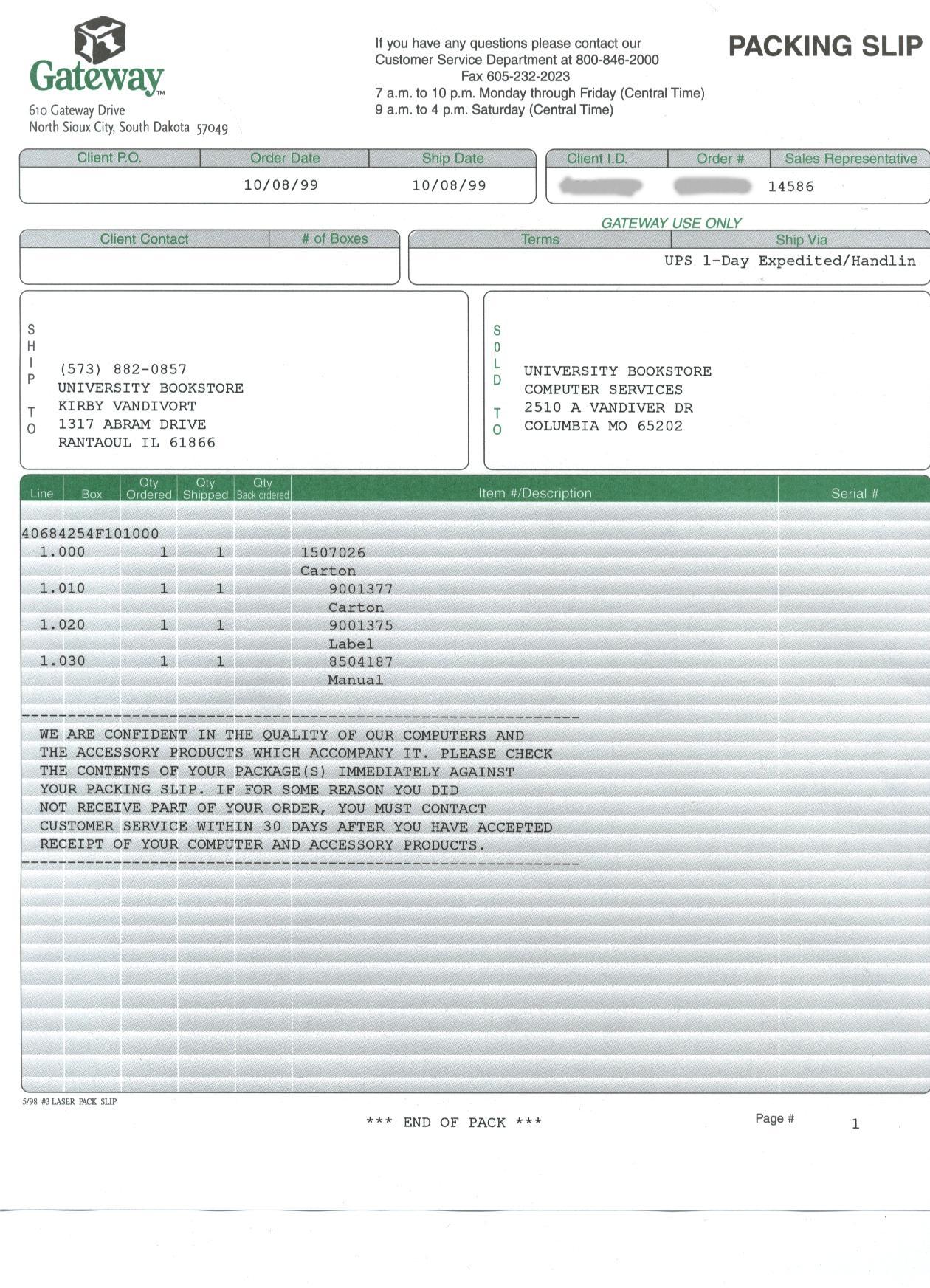Screen dimensions: 930x1288
Task: Click the Qty Ordered column header
Action: point(148,489)
